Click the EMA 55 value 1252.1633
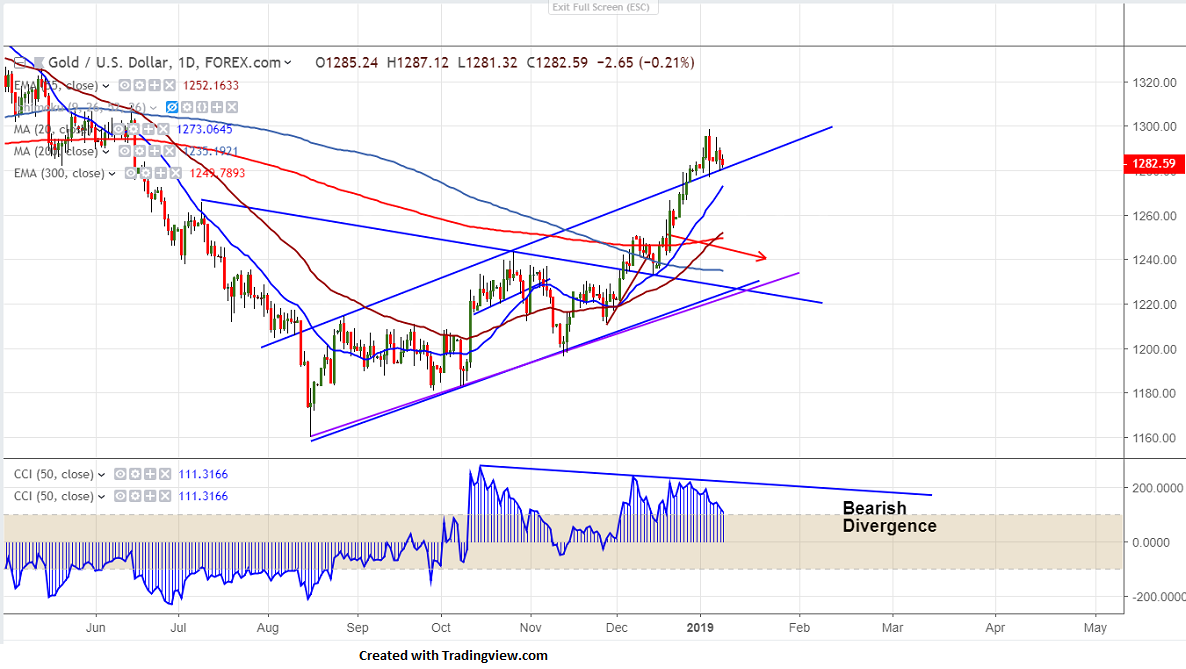This screenshot has height=669, width=1186. tap(211, 86)
